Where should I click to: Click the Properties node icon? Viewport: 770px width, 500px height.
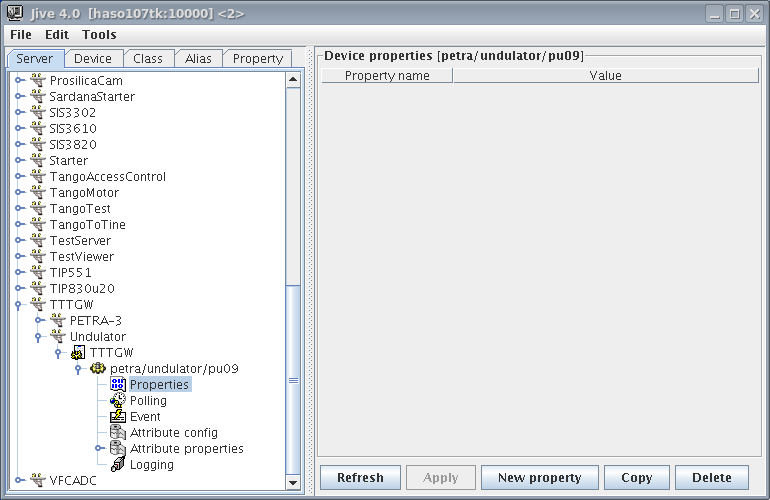pyautogui.click(x=118, y=384)
